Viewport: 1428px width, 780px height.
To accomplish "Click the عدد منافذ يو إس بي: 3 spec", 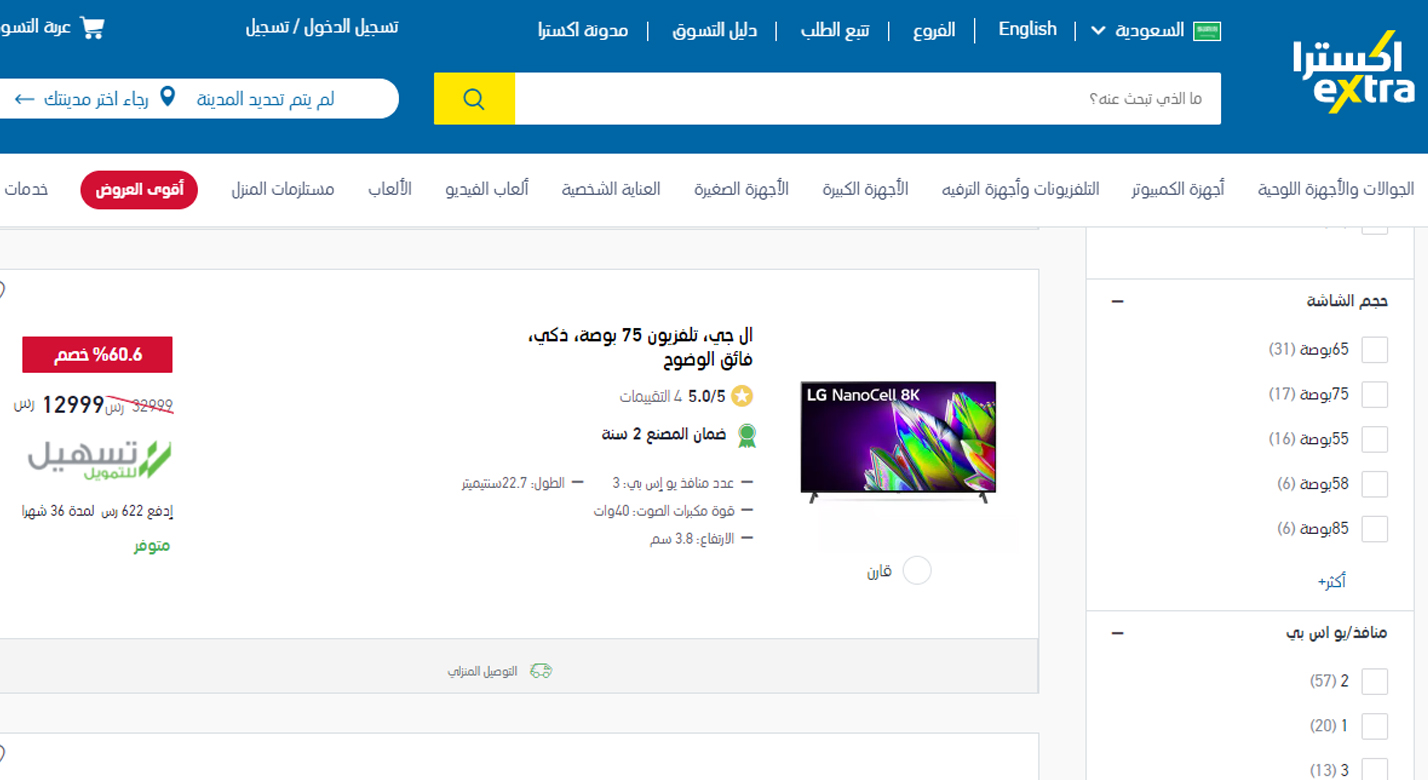I will click(x=674, y=483).
